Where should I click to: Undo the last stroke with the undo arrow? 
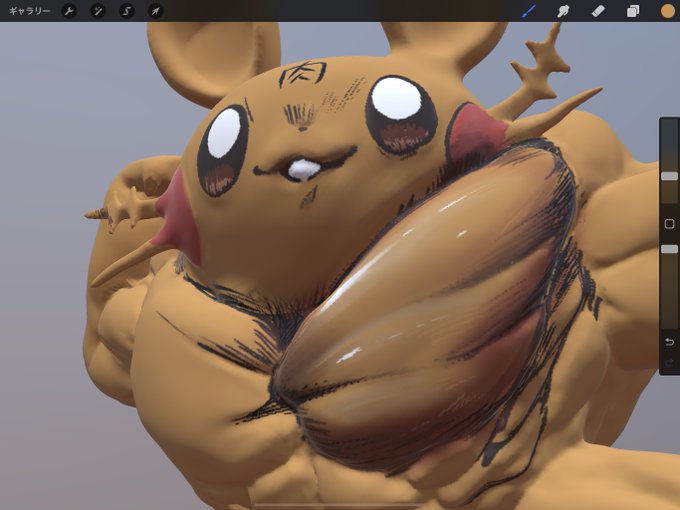[669, 342]
